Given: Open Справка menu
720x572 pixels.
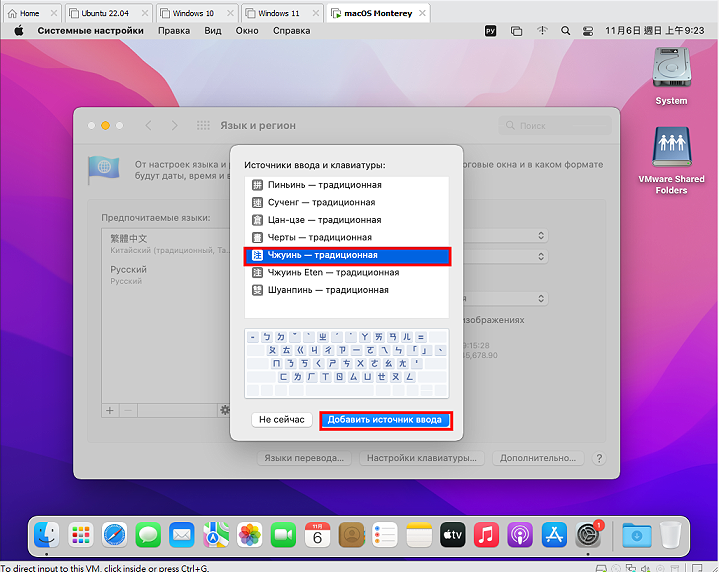Looking at the screenshot, I should pyautogui.click(x=291, y=31).
